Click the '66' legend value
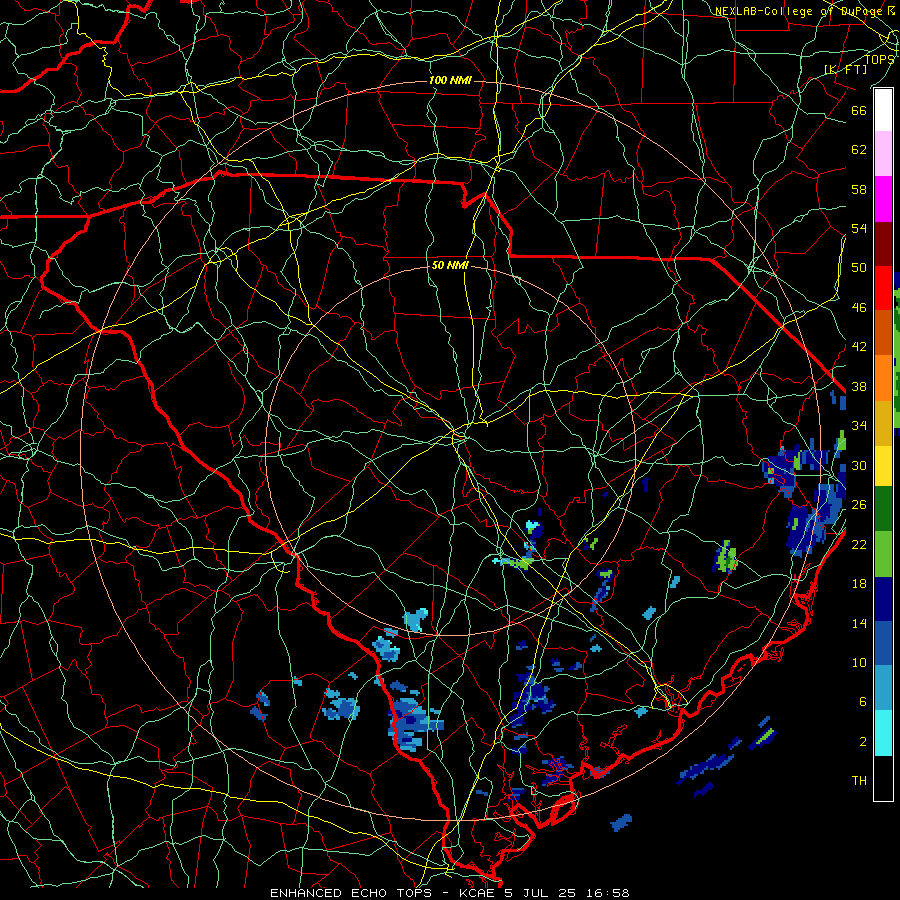 pyautogui.click(x=859, y=110)
